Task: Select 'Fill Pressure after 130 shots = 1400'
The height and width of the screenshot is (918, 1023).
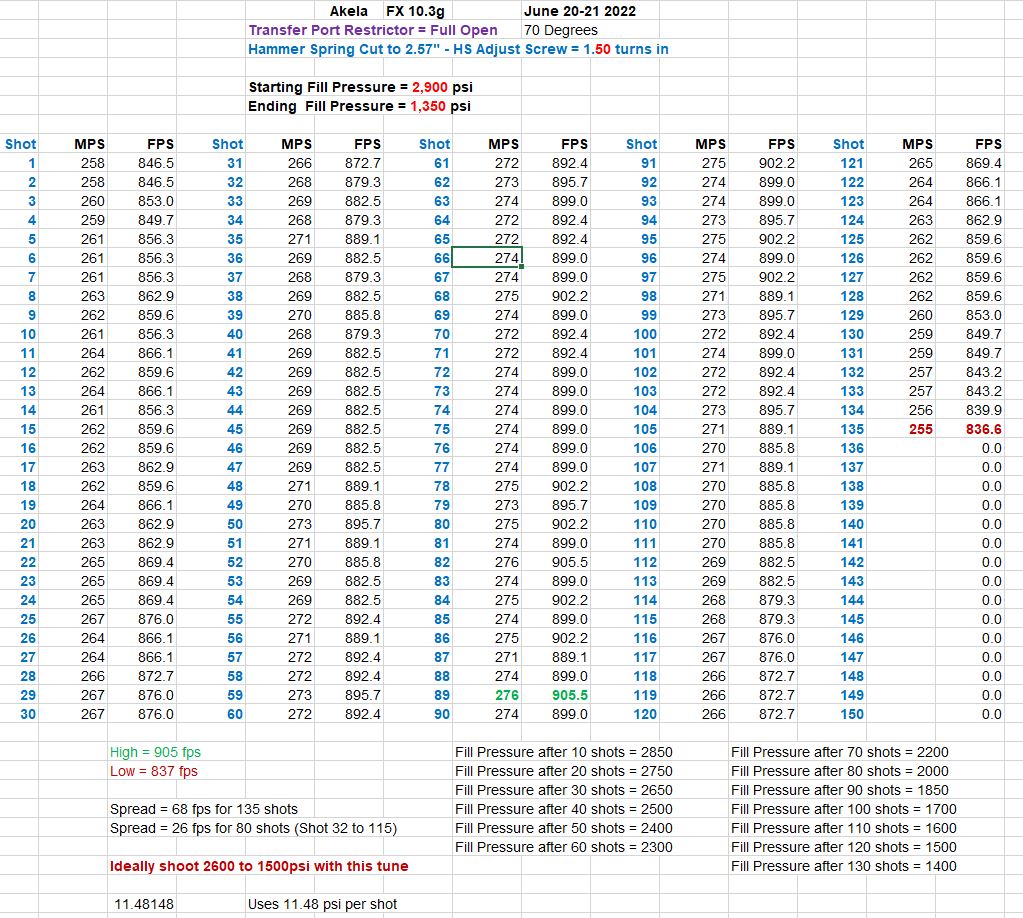Action: (844, 866)
